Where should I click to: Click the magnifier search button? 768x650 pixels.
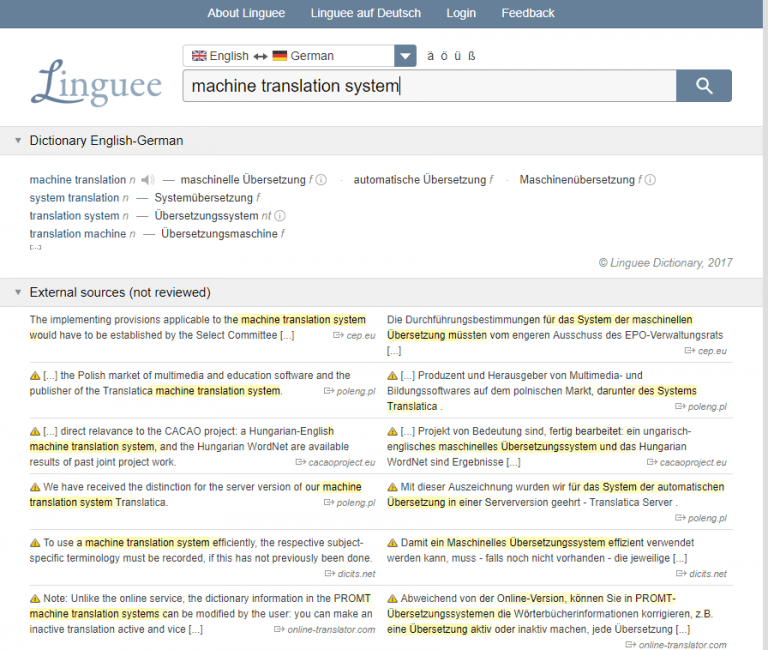point(703,86)
